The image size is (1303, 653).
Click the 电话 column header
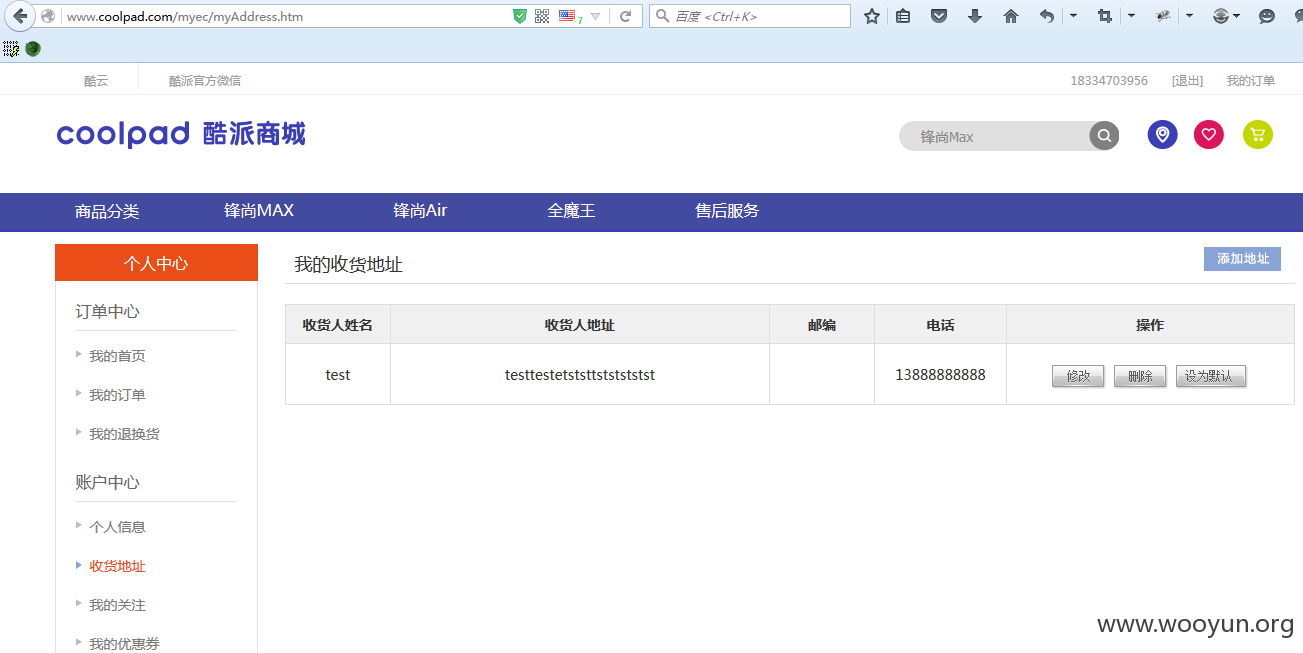click(940, 325)
